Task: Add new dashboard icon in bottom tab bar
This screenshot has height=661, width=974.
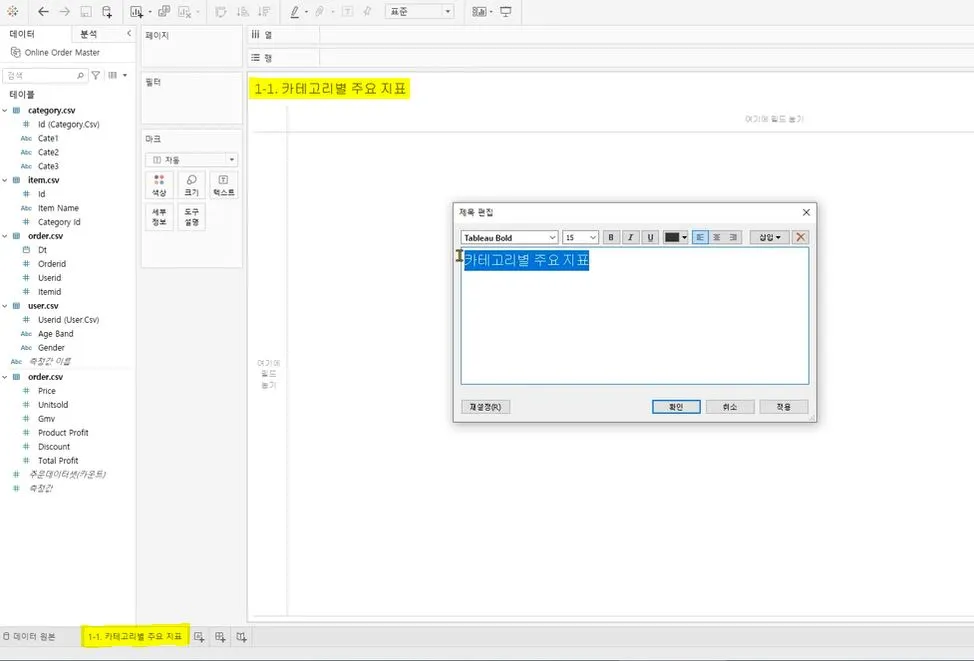Action: click(220, 637)
